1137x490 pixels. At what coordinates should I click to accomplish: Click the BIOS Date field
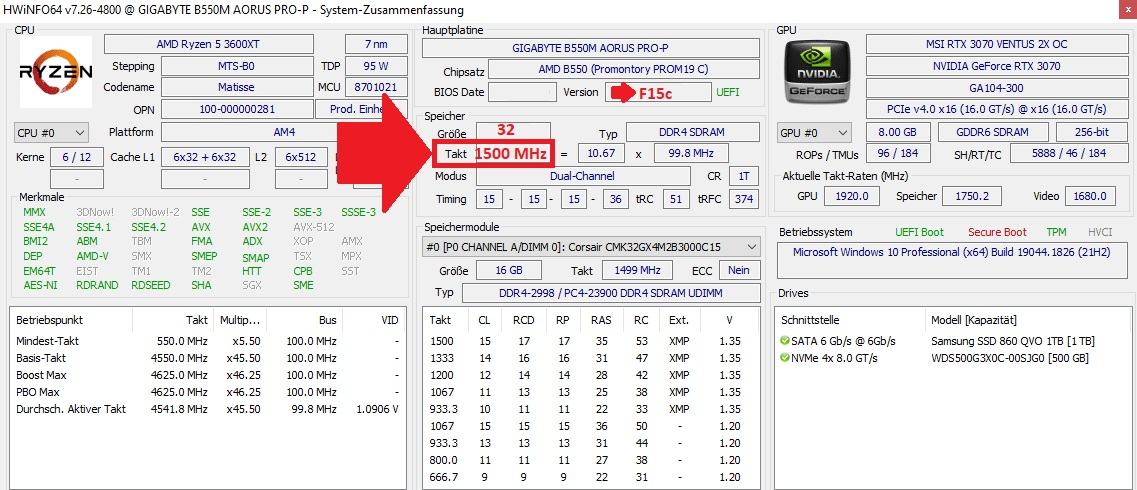coord(521,92)
